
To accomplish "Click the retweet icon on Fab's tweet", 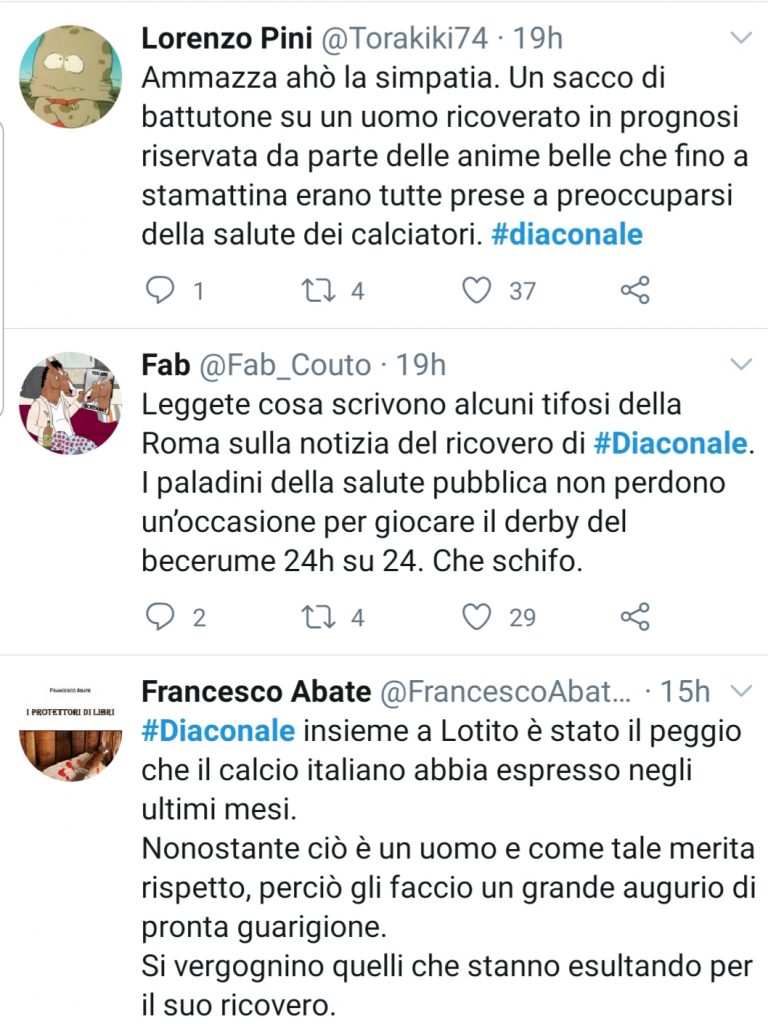I will [x=320, y=615].
